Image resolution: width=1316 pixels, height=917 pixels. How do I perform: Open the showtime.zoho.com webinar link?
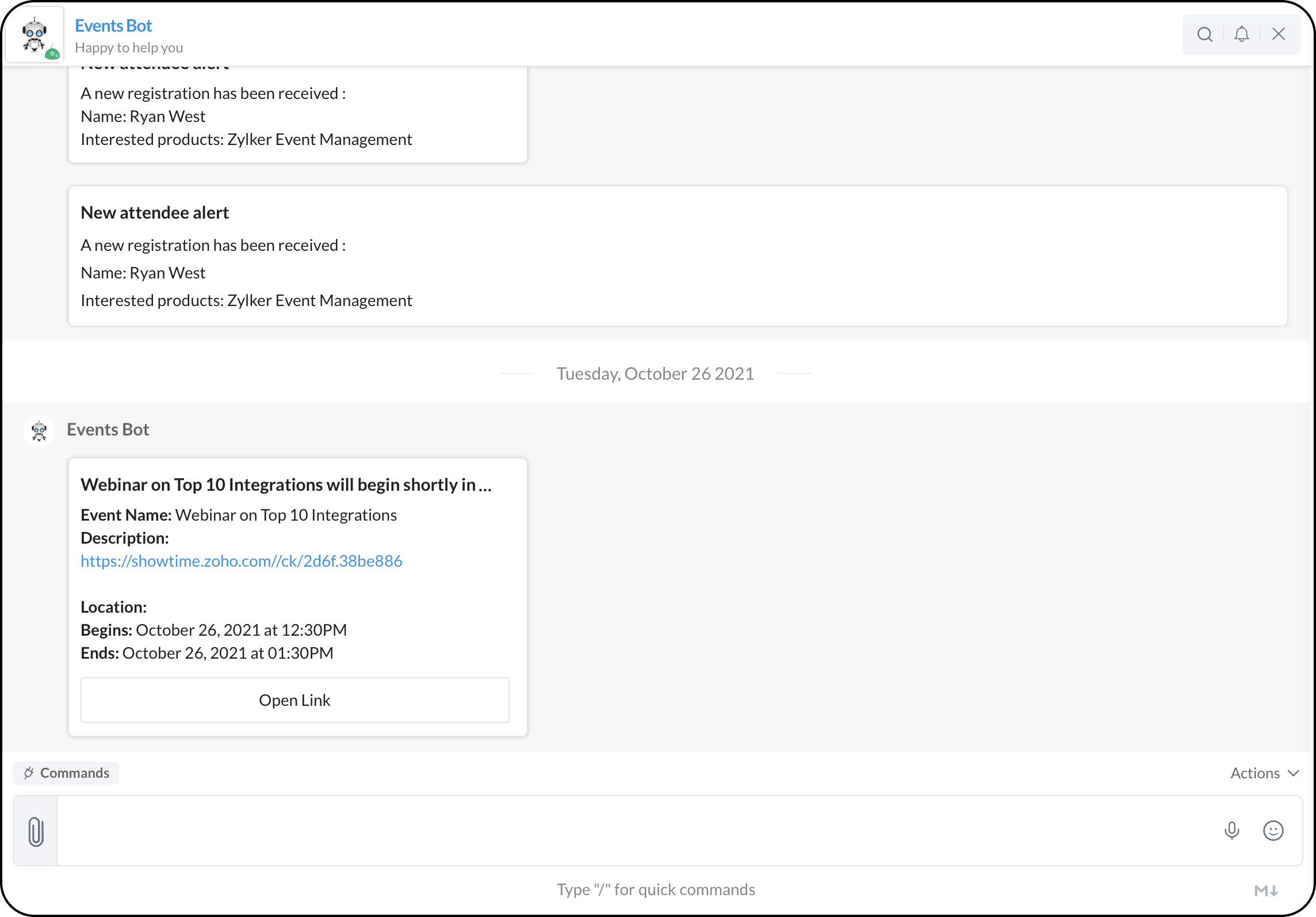pos(242,561)
